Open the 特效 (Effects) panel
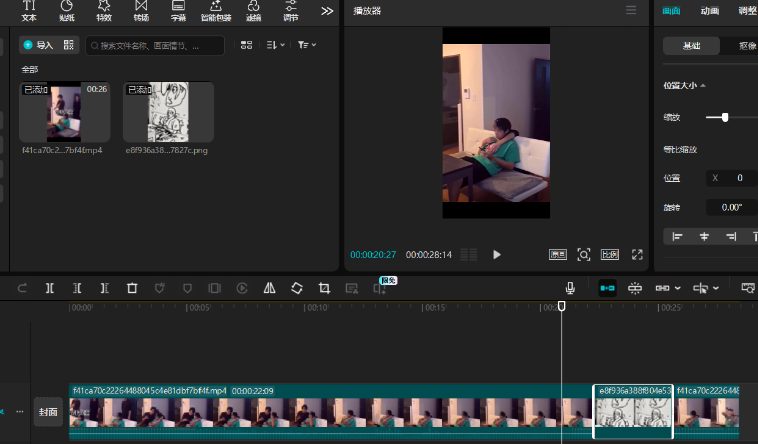The height and width of the screenshot is (444, 758). tap(104, 11)
